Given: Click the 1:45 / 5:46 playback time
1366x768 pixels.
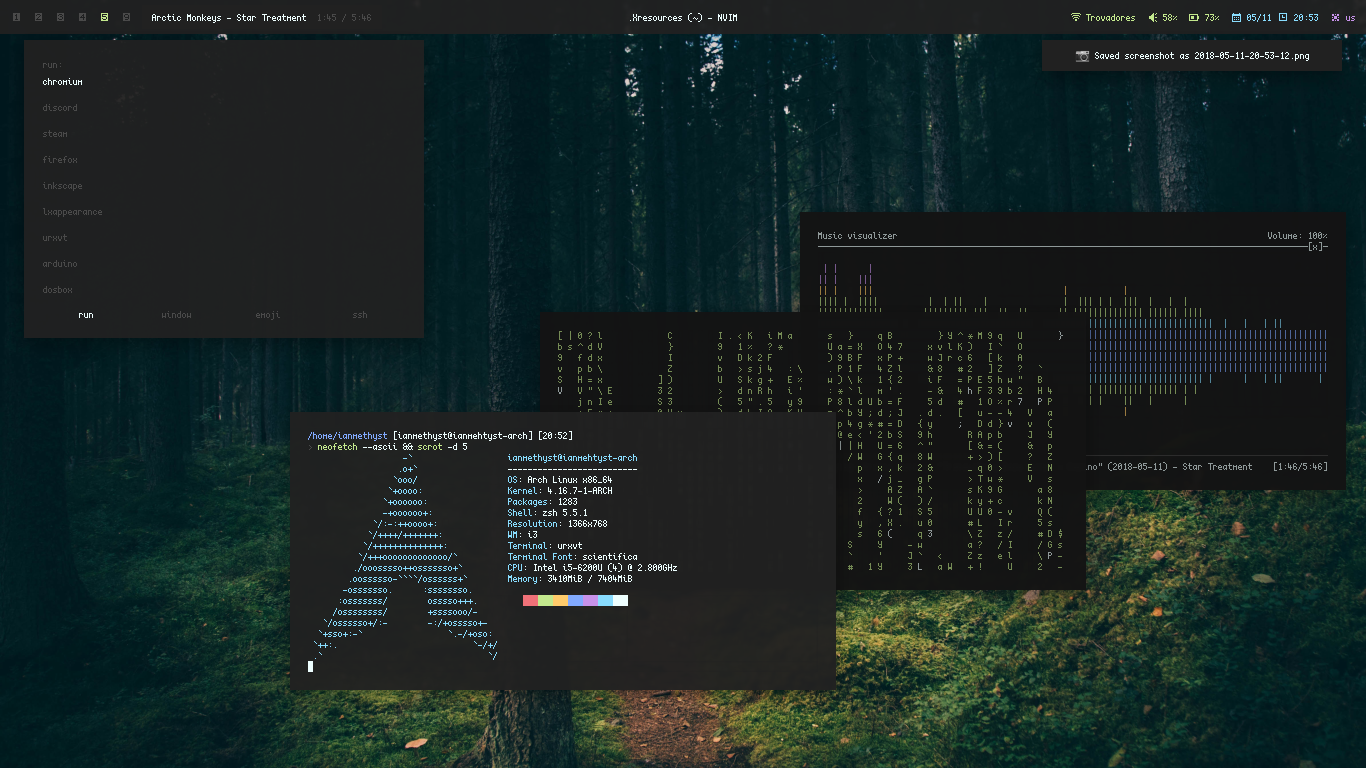Looking at the screenshot, I should click(x=344, y=18).
